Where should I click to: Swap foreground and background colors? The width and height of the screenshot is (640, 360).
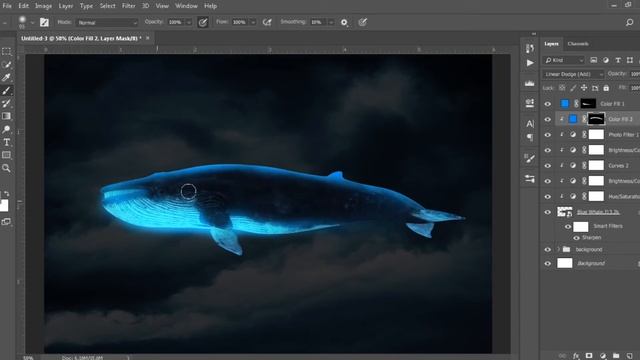point(7,193)
